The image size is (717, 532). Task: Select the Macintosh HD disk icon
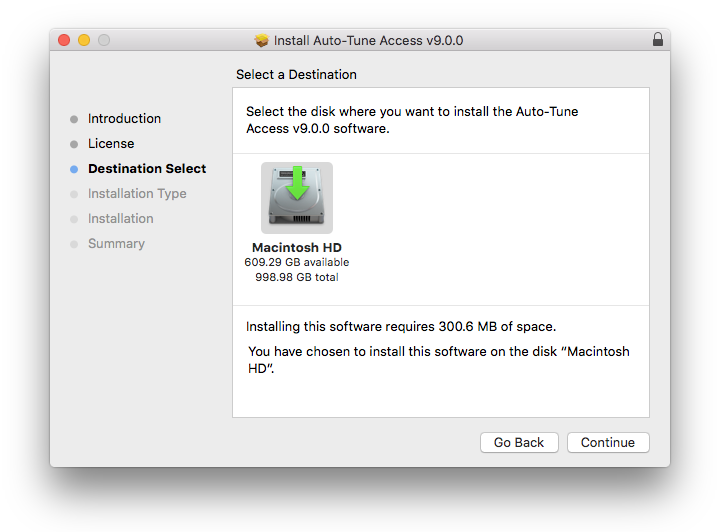click(297, 198)
